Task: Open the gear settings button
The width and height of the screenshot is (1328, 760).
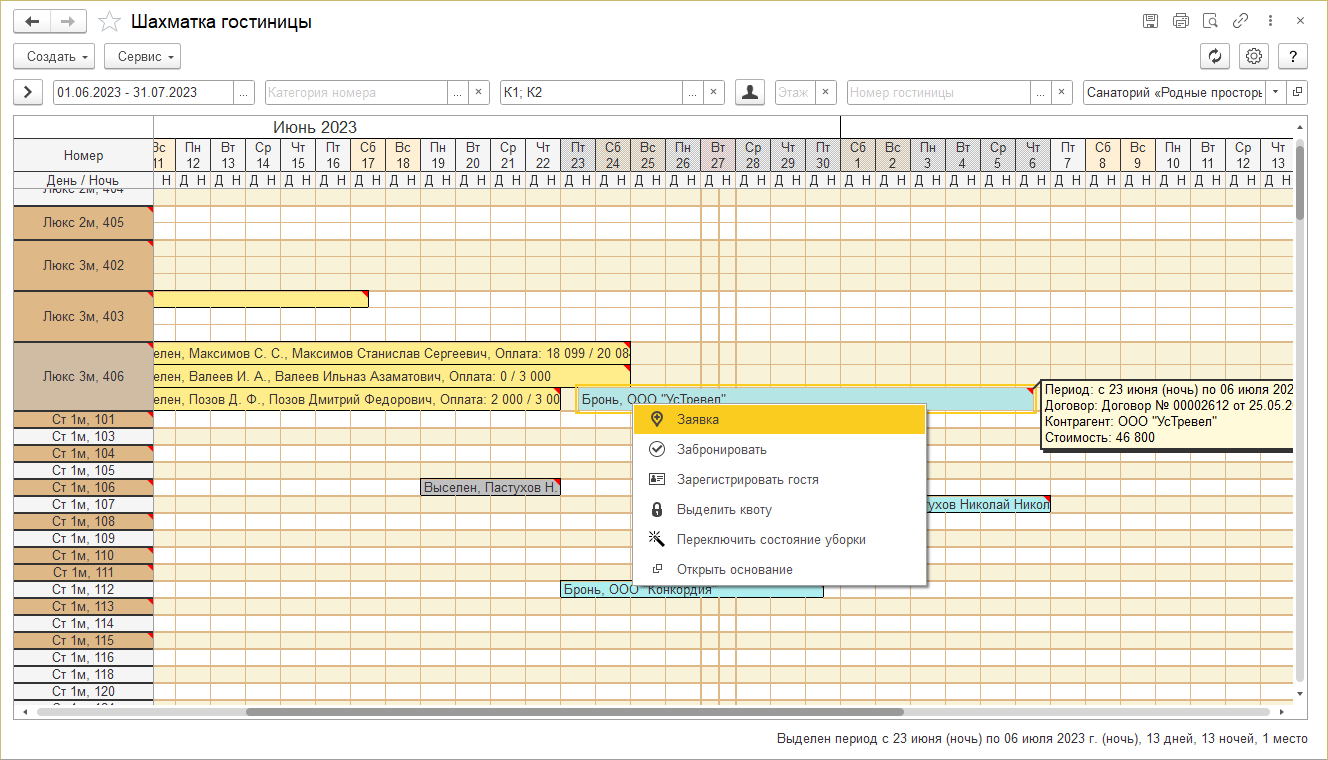Action: tap(1253, 56)
